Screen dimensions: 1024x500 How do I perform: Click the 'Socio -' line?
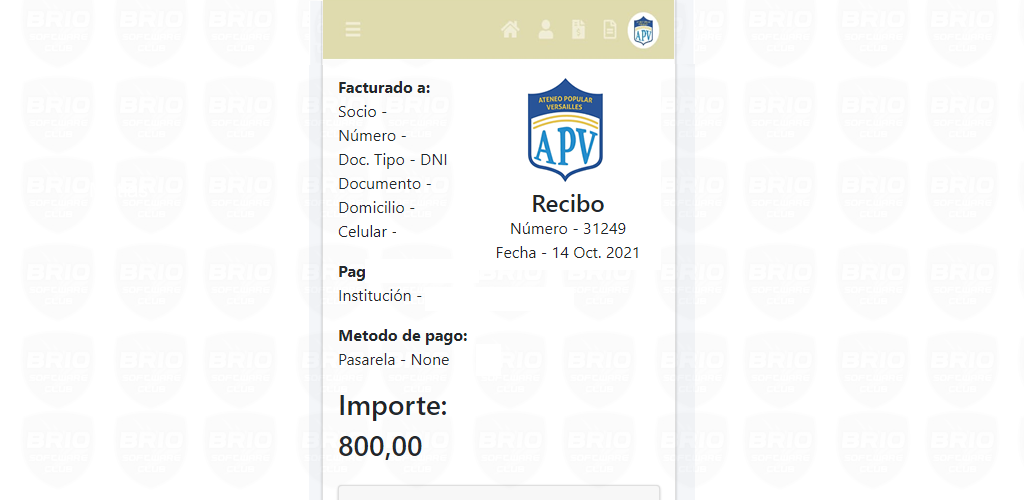tap(362, 112)
